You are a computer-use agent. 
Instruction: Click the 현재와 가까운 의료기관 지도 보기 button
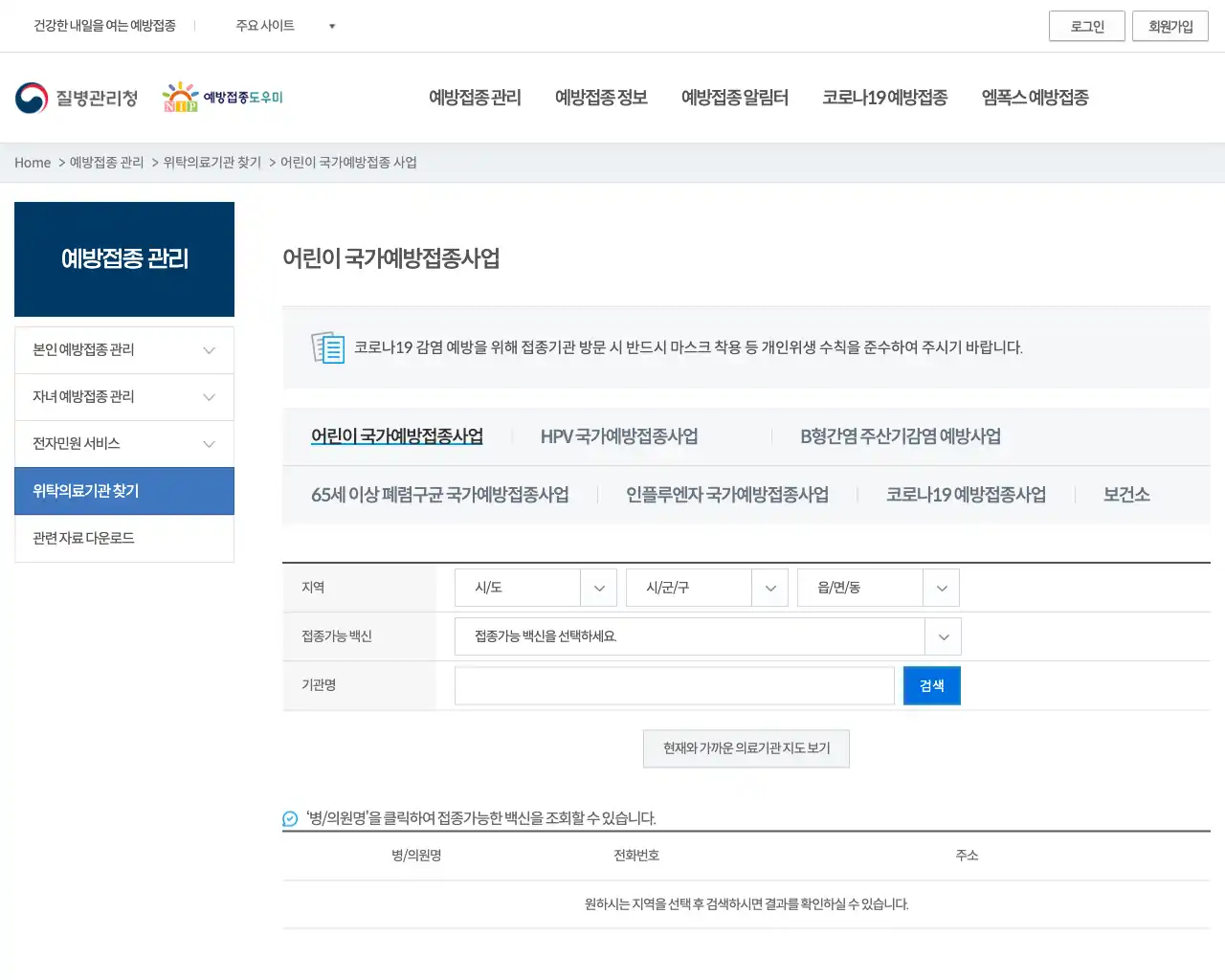click(746, 748)
